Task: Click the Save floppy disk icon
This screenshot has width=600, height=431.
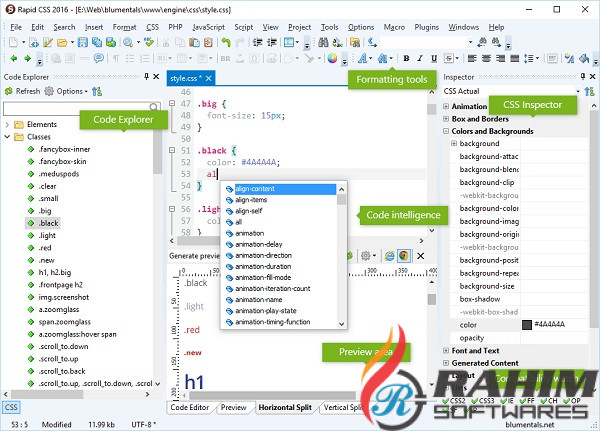Action: tap(83, 42)
